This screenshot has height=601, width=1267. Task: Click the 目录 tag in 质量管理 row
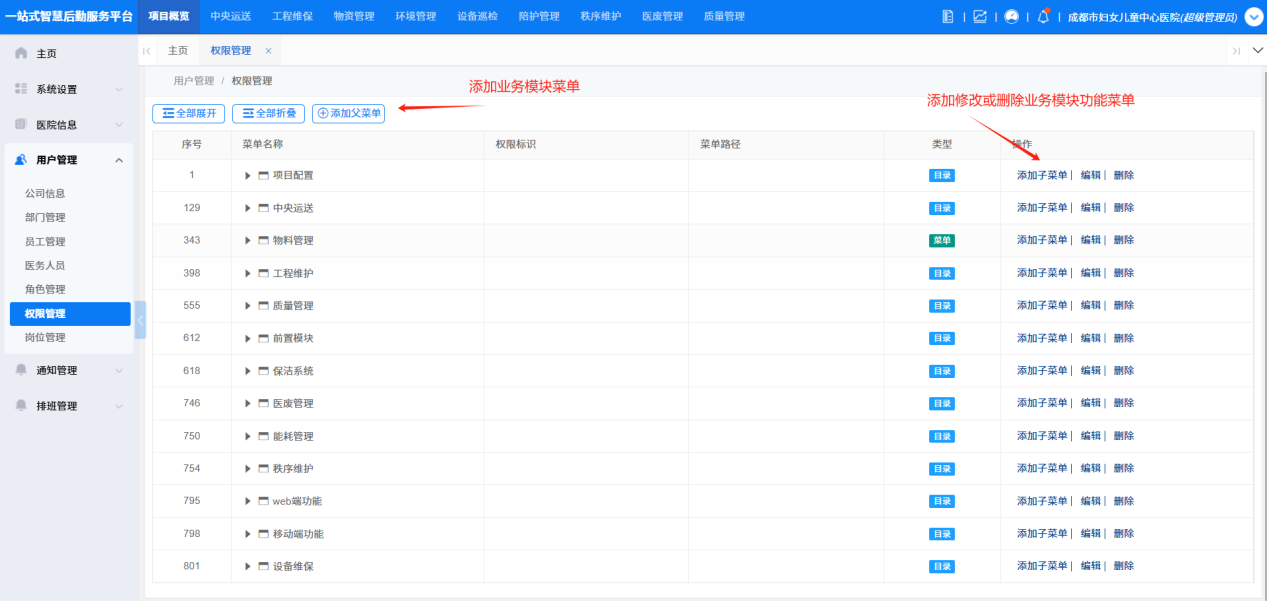941,306
